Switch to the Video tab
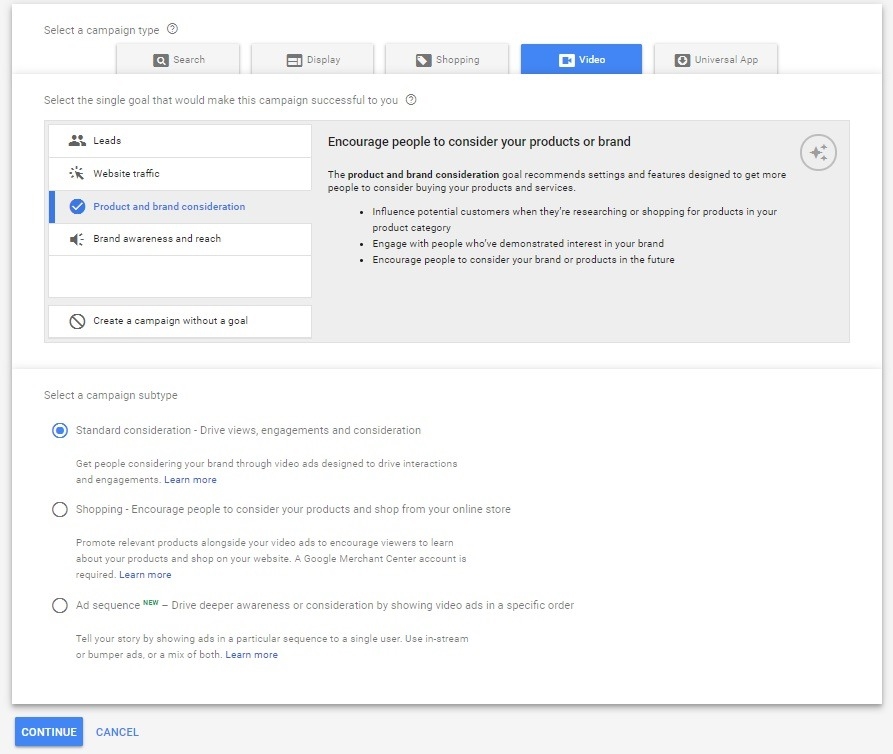Image resolution: width=893 pixels, height=754 pixels. point(581,59)
